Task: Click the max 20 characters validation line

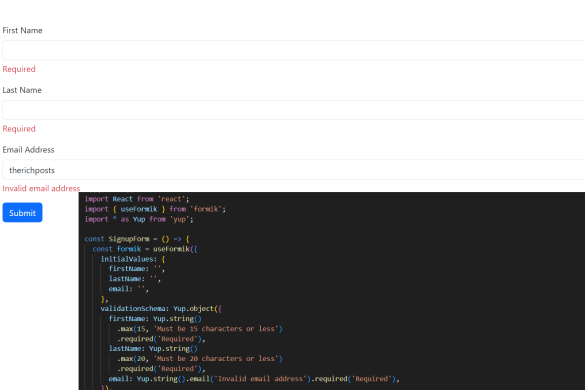Action: click(x=200, y=359)
